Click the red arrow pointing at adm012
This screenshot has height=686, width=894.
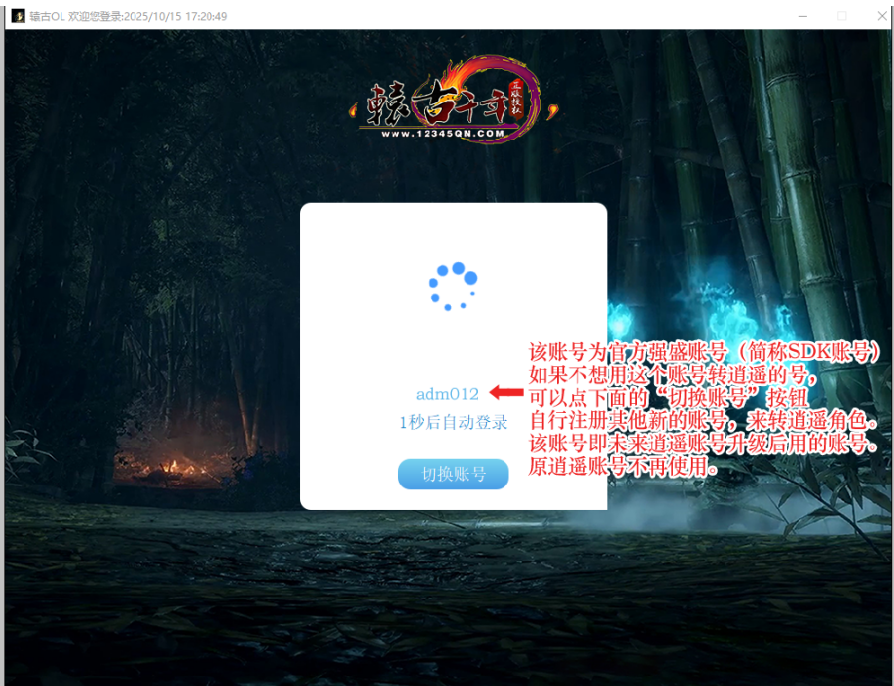(x=506, y=393)
